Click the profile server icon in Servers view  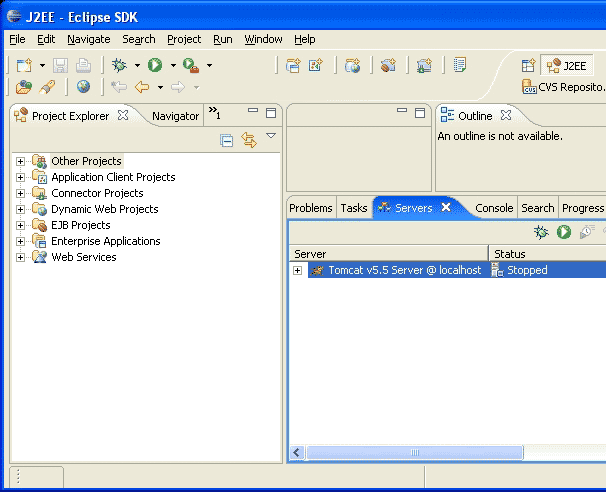point(587,232)
